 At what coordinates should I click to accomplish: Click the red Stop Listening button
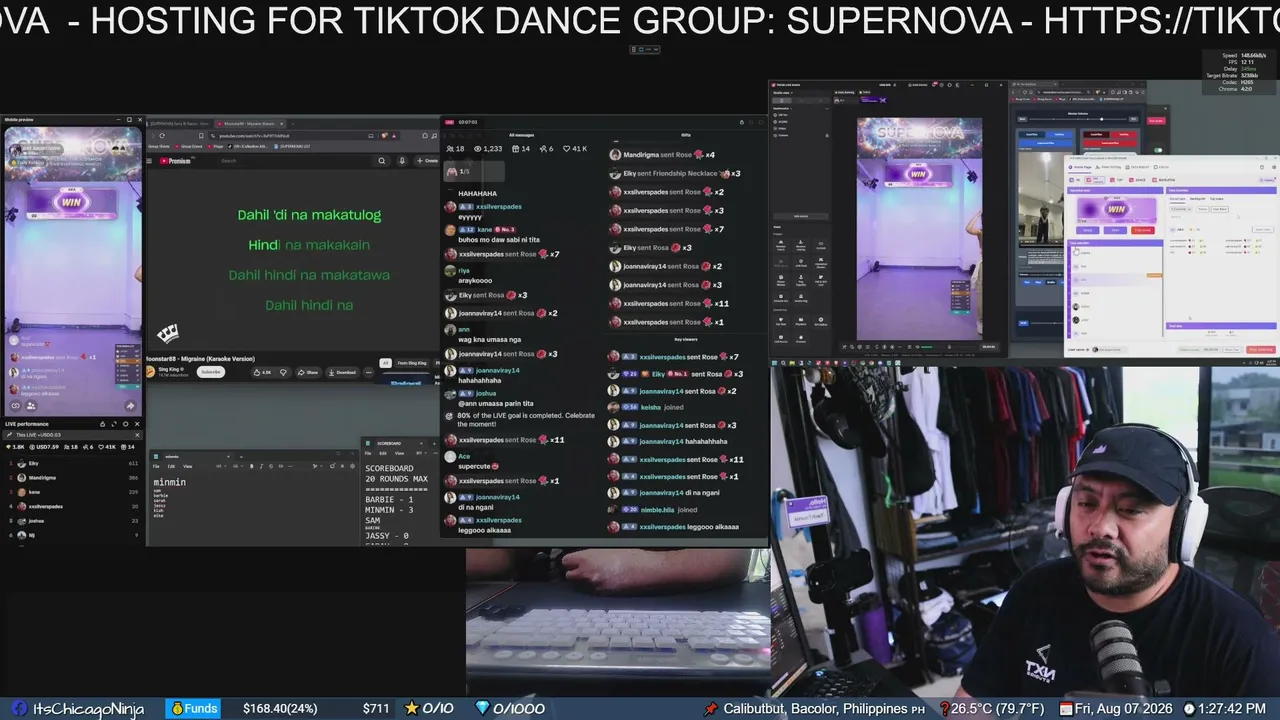pos(1260,350)
